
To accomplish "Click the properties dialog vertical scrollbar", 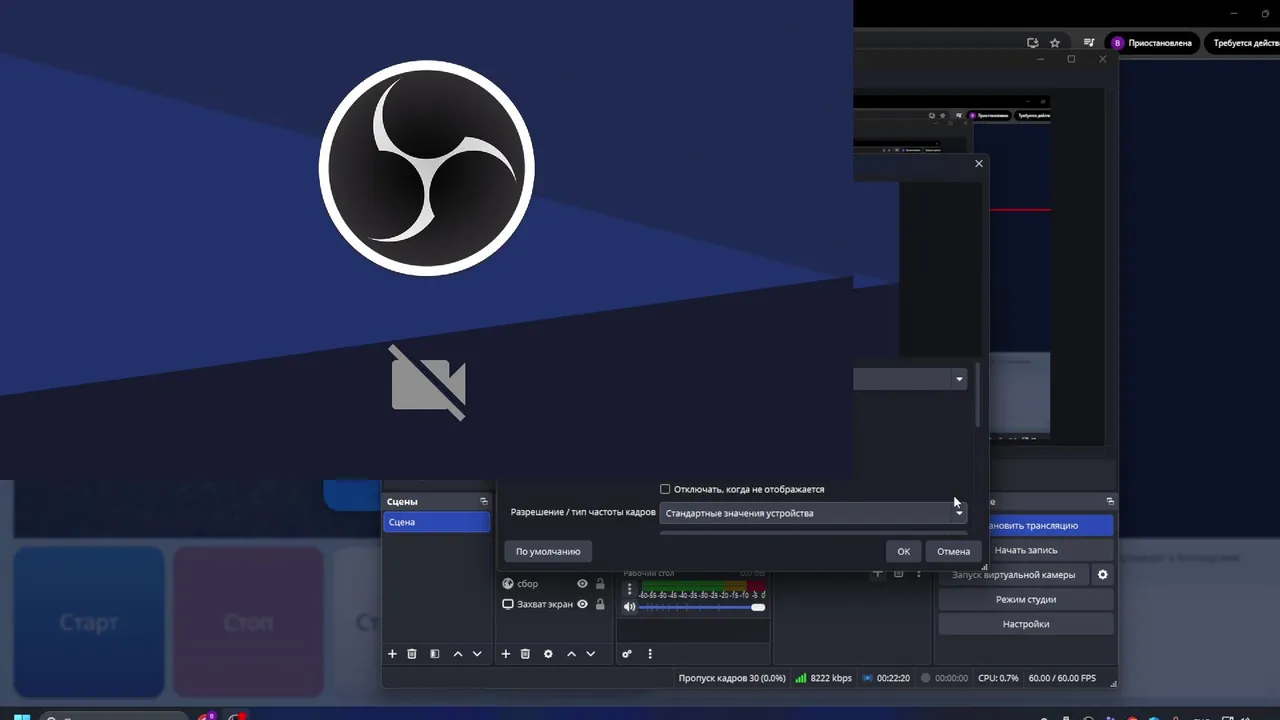I will coord(977,397).
